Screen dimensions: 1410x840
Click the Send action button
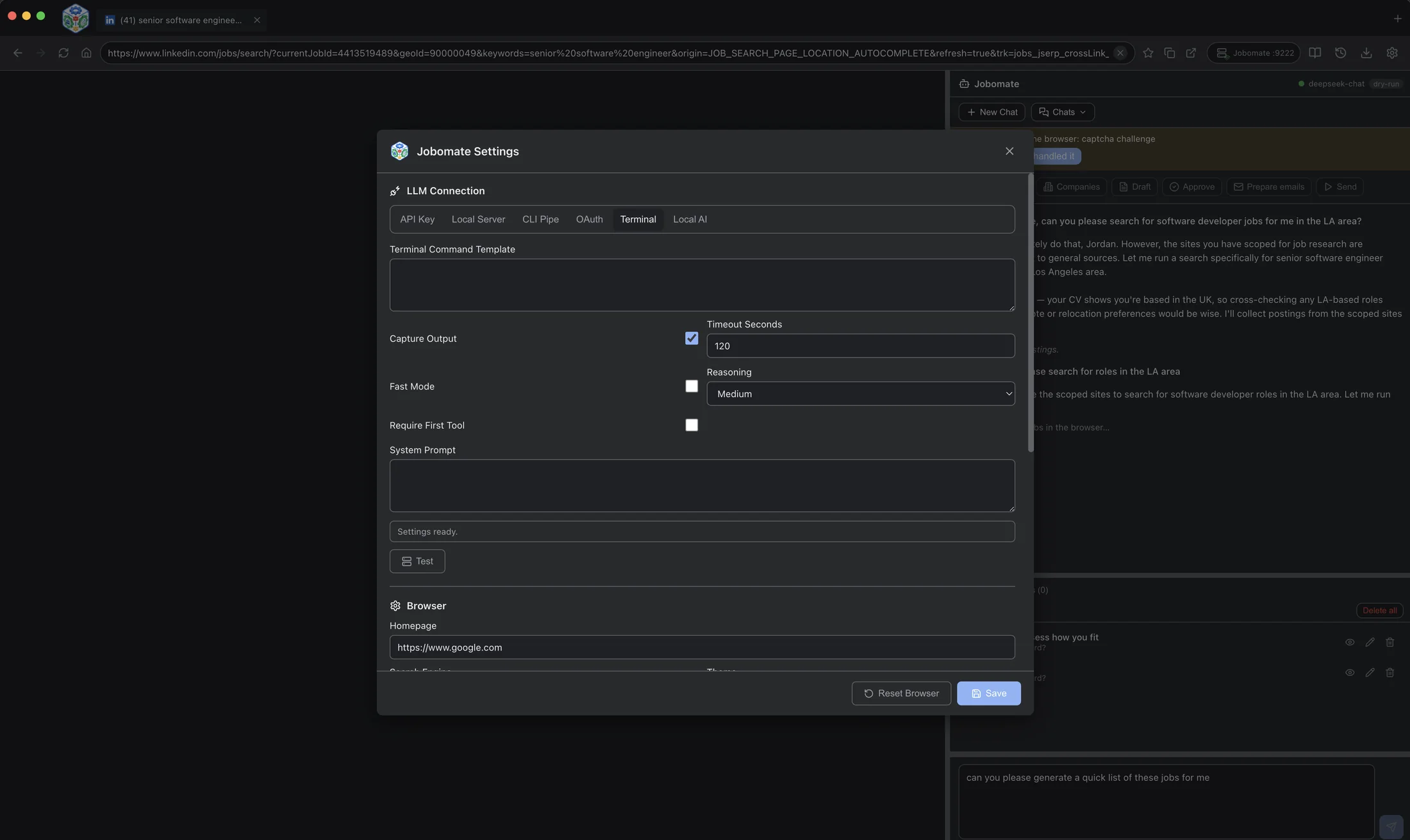click(1339, 187)
